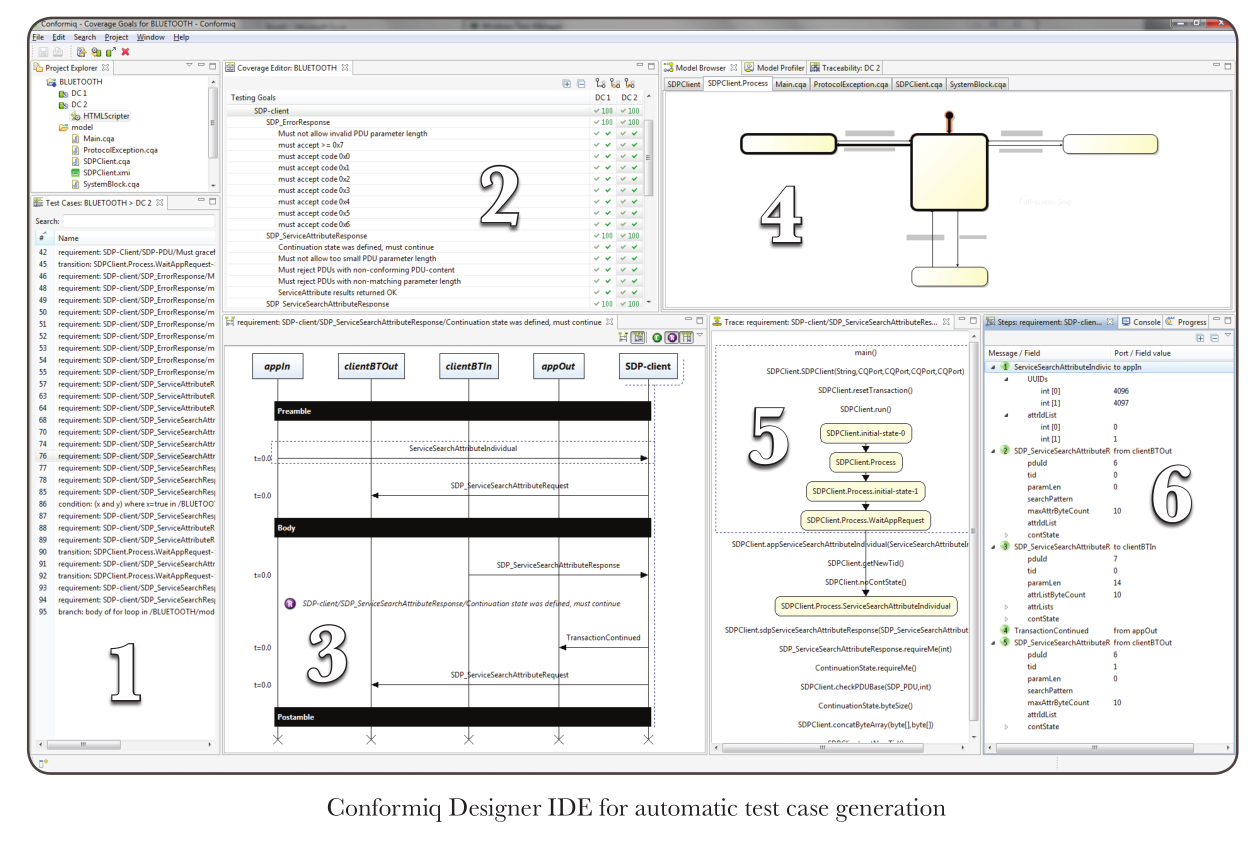Toggle DC 1 checkmark for 'must accept code 0x0'

click(x=601, y=156)
